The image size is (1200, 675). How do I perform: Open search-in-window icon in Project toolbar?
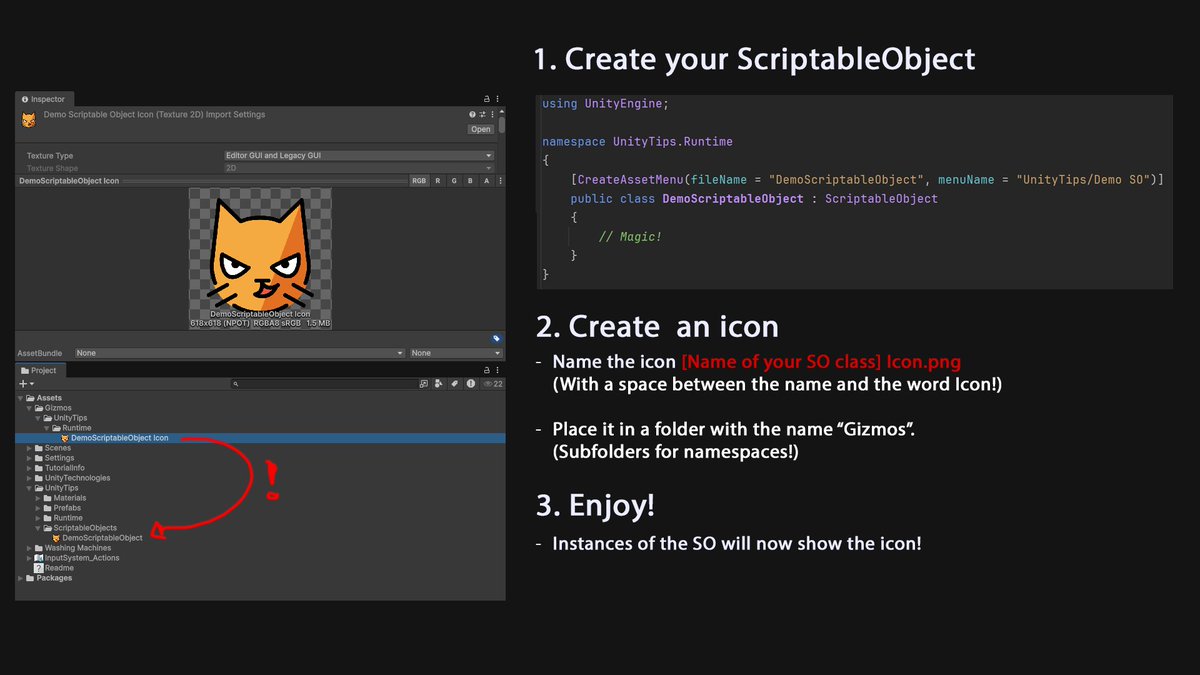tap(424, 383)
